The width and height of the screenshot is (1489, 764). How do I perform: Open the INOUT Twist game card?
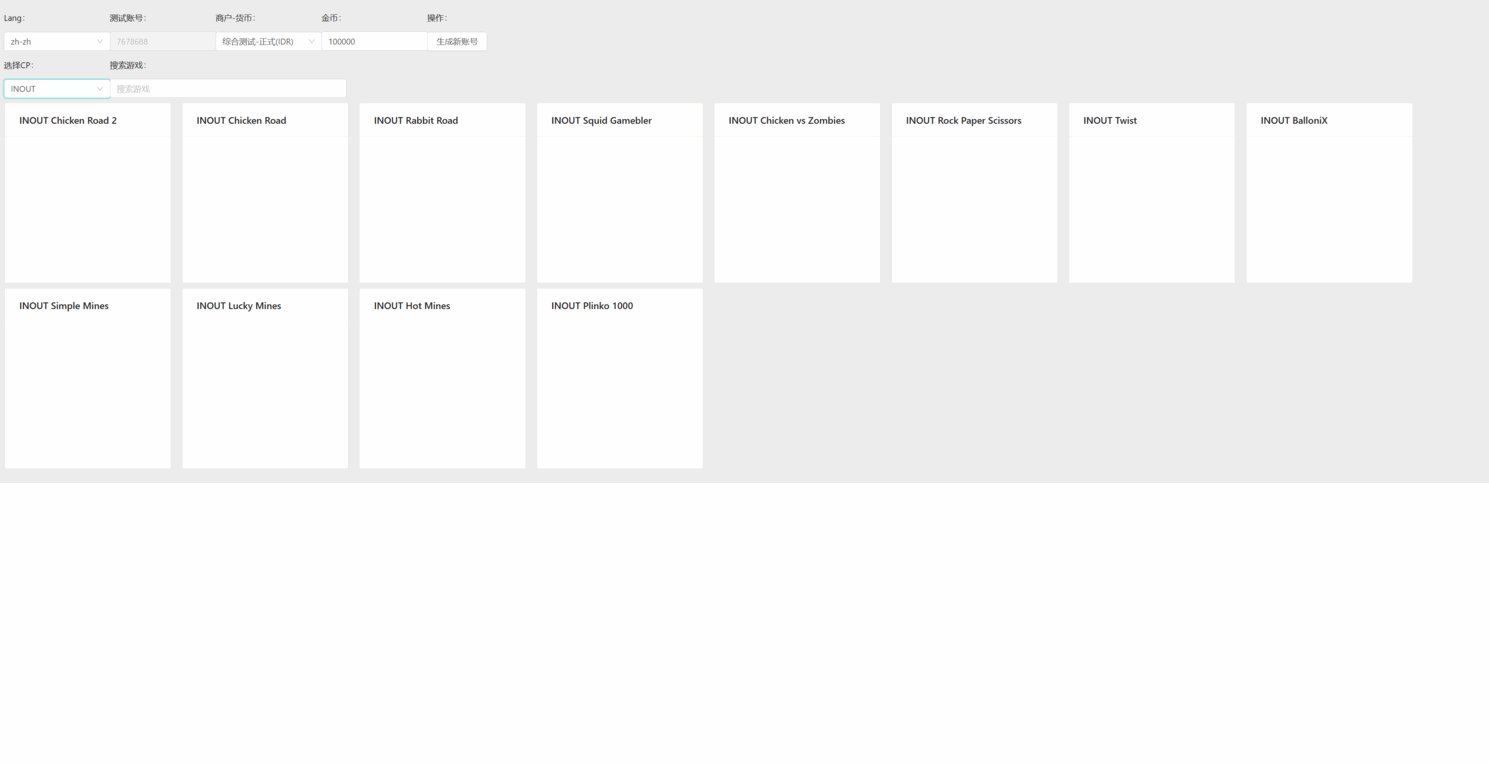[x=1151, y=193]
